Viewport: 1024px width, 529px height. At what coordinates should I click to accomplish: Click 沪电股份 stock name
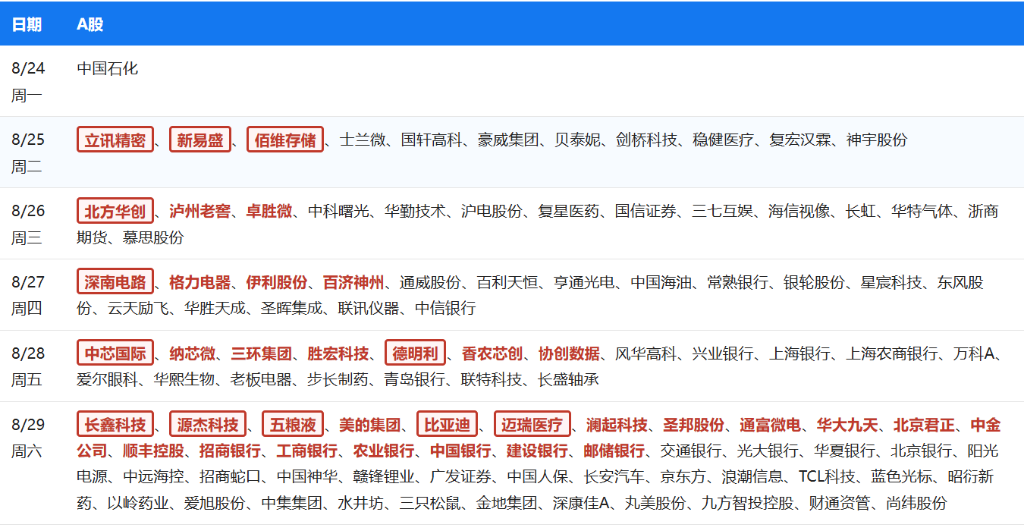(492, 211)
